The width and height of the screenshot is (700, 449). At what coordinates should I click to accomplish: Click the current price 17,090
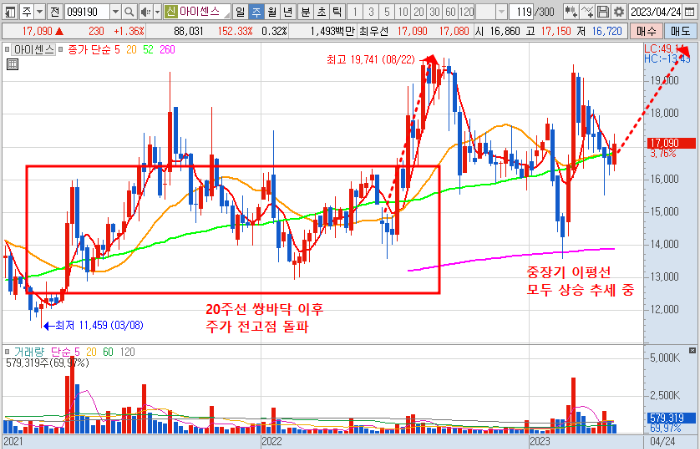click(x=37, y=31)
